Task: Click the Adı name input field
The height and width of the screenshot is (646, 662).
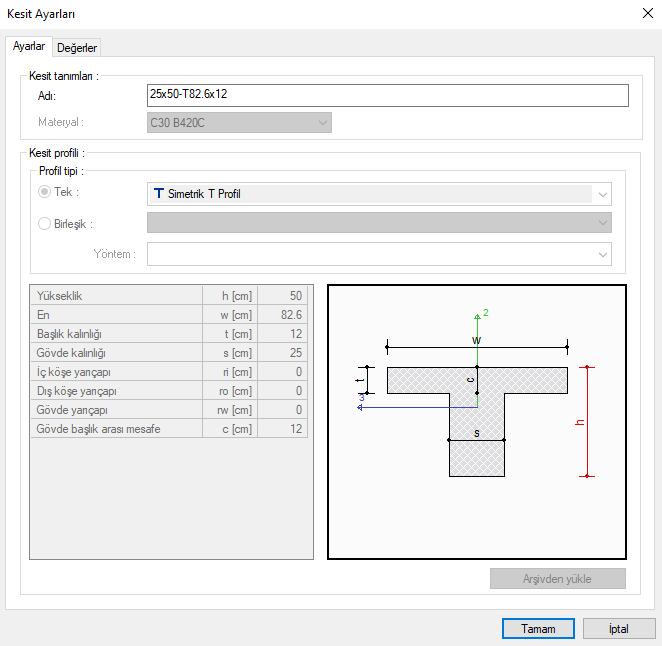Action: pos(388,95)
